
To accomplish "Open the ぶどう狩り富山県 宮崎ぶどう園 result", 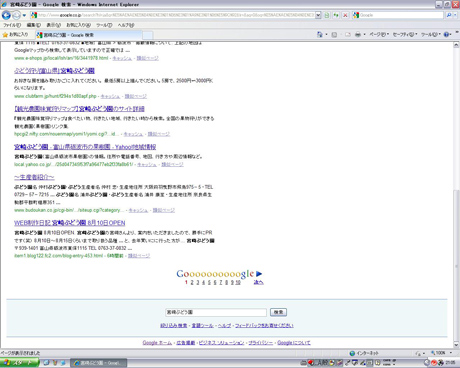I will (x=54, y=71).
